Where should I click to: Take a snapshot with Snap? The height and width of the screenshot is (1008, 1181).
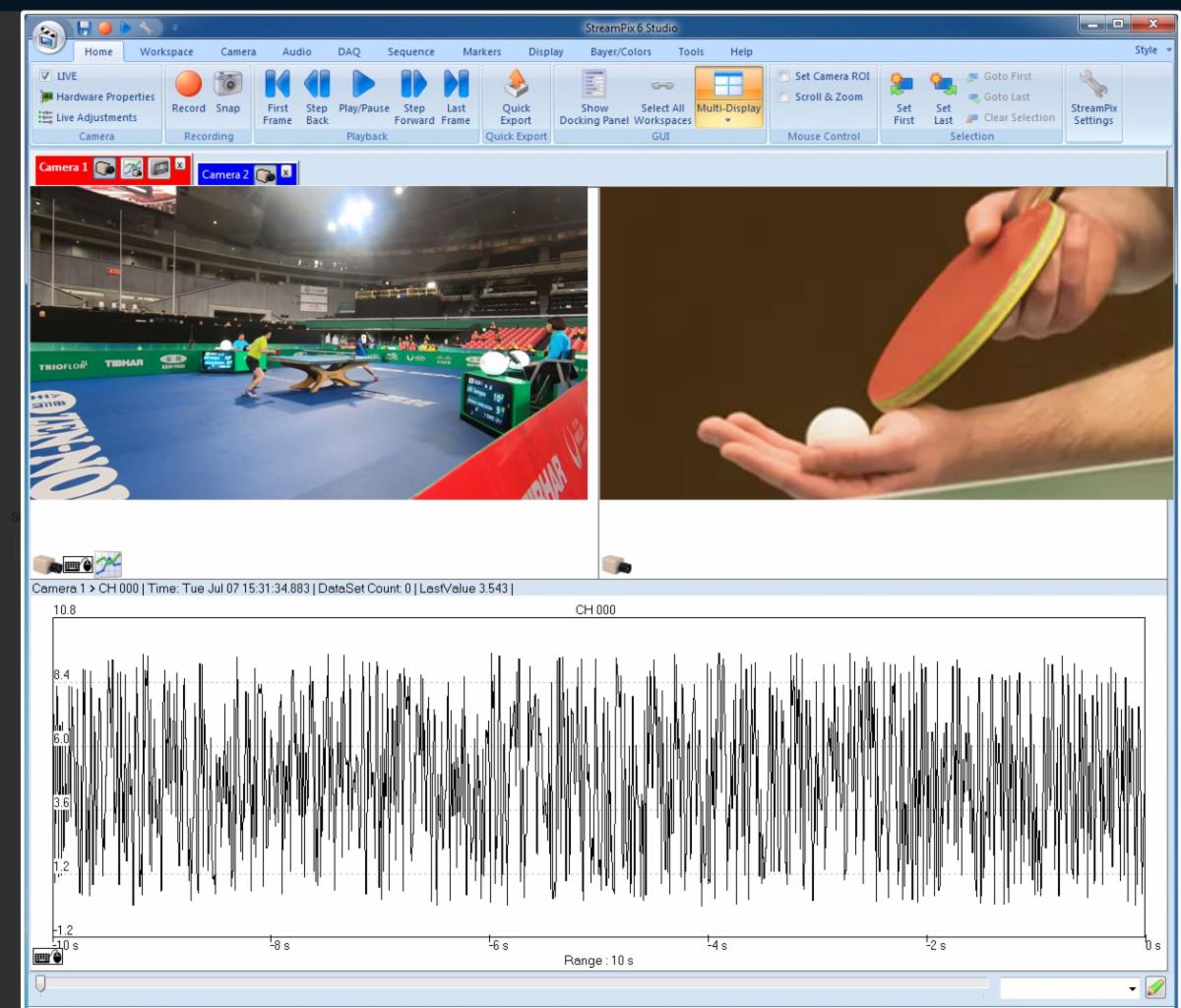227,86
